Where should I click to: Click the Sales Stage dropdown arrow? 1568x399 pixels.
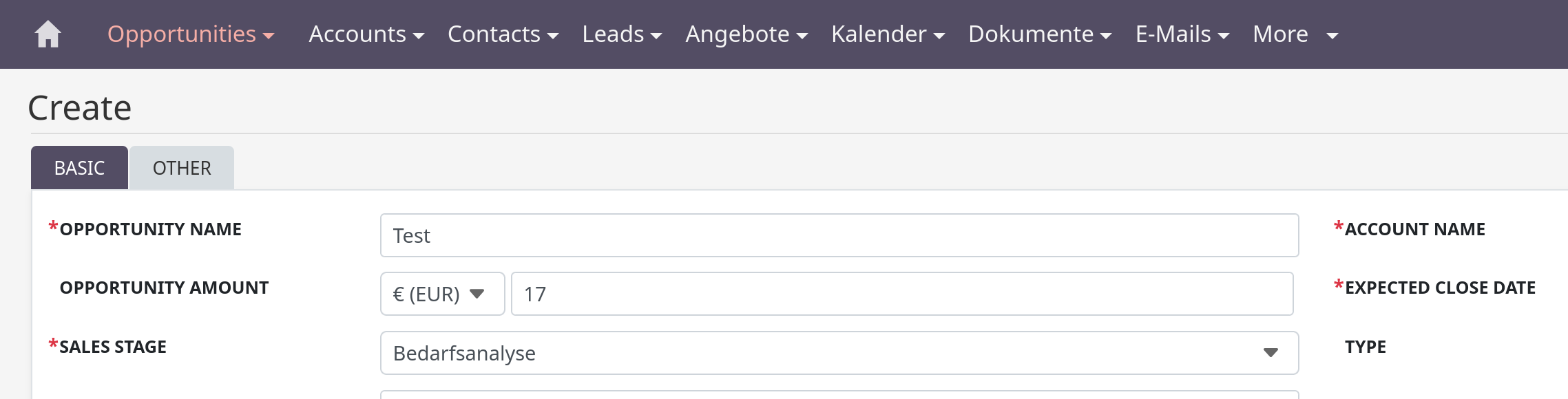[x=1271, y=353]
